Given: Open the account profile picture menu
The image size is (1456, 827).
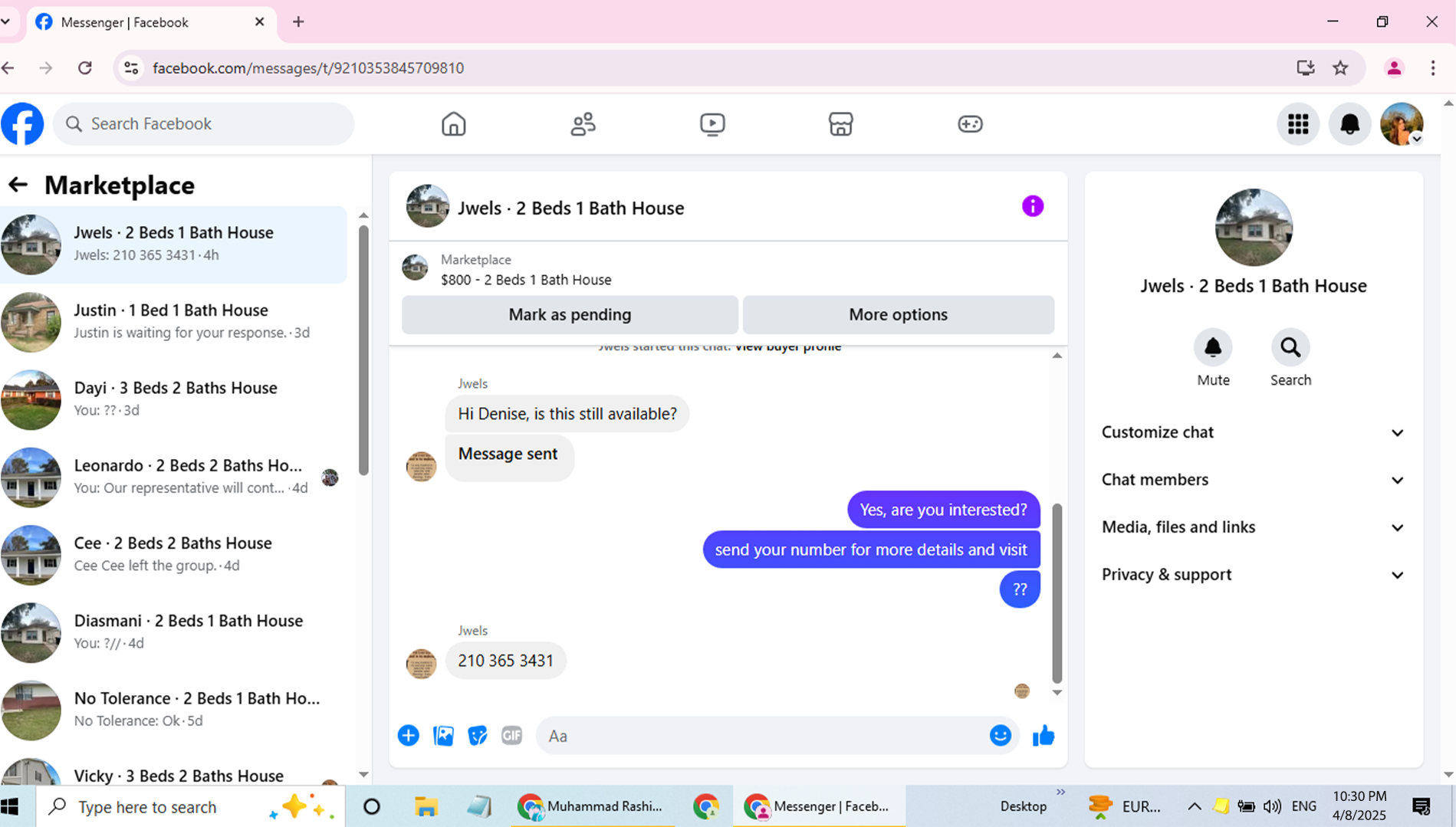Looking at the screenshot, I should point(1402,123).
